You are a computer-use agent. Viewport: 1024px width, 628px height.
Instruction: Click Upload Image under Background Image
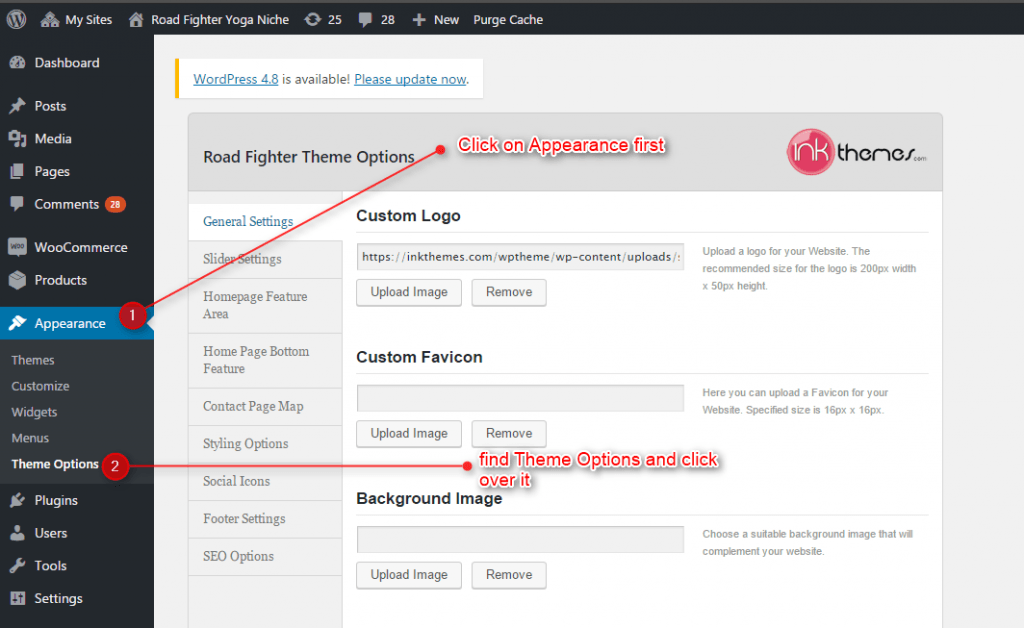coord(409,575)
